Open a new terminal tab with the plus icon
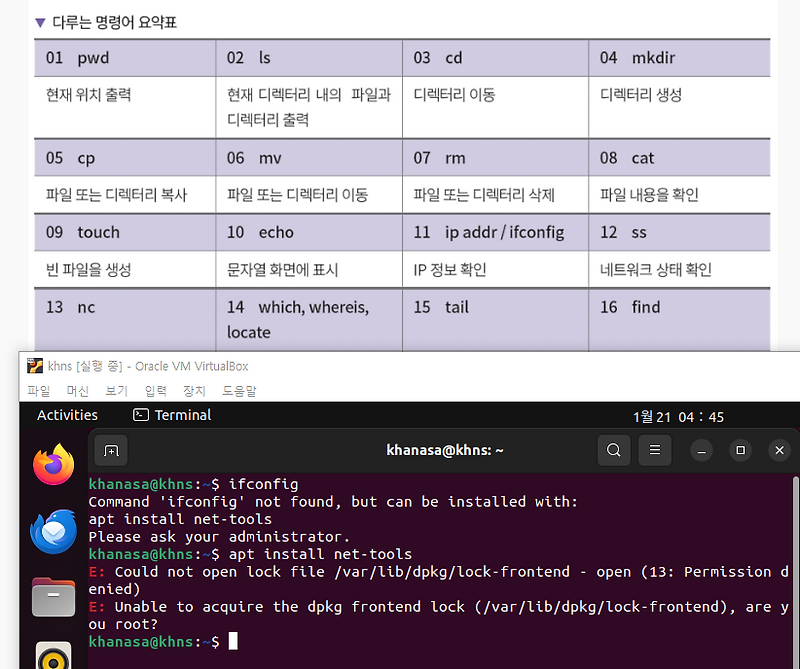800x669 pixels. click(110, 450)
